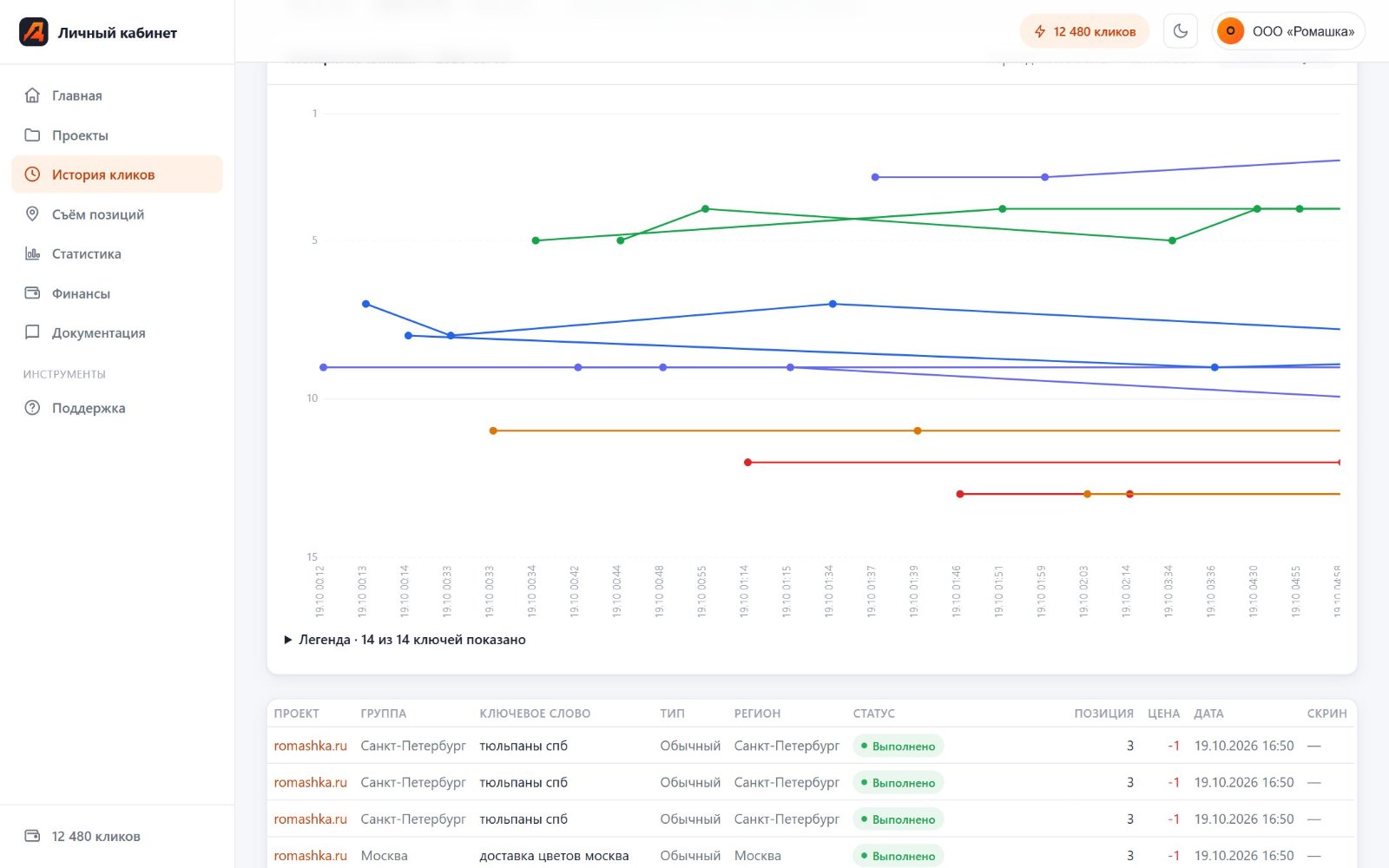Click the red data point at 19.10 01:14
Viewport: 1389px width, 868px height.
(747, 462)
